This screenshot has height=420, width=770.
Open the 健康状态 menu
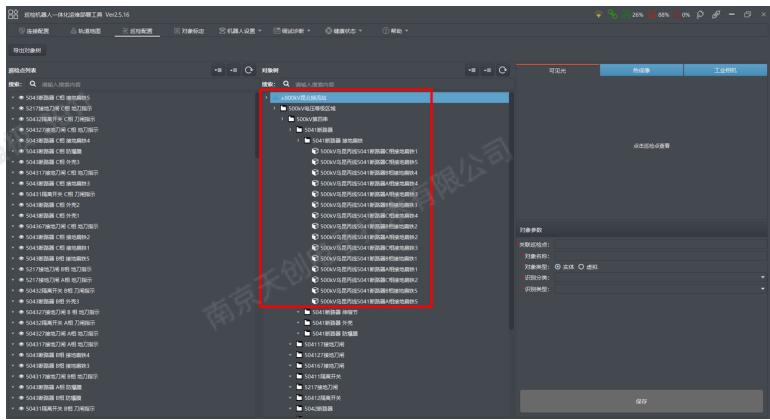(344, 30)
